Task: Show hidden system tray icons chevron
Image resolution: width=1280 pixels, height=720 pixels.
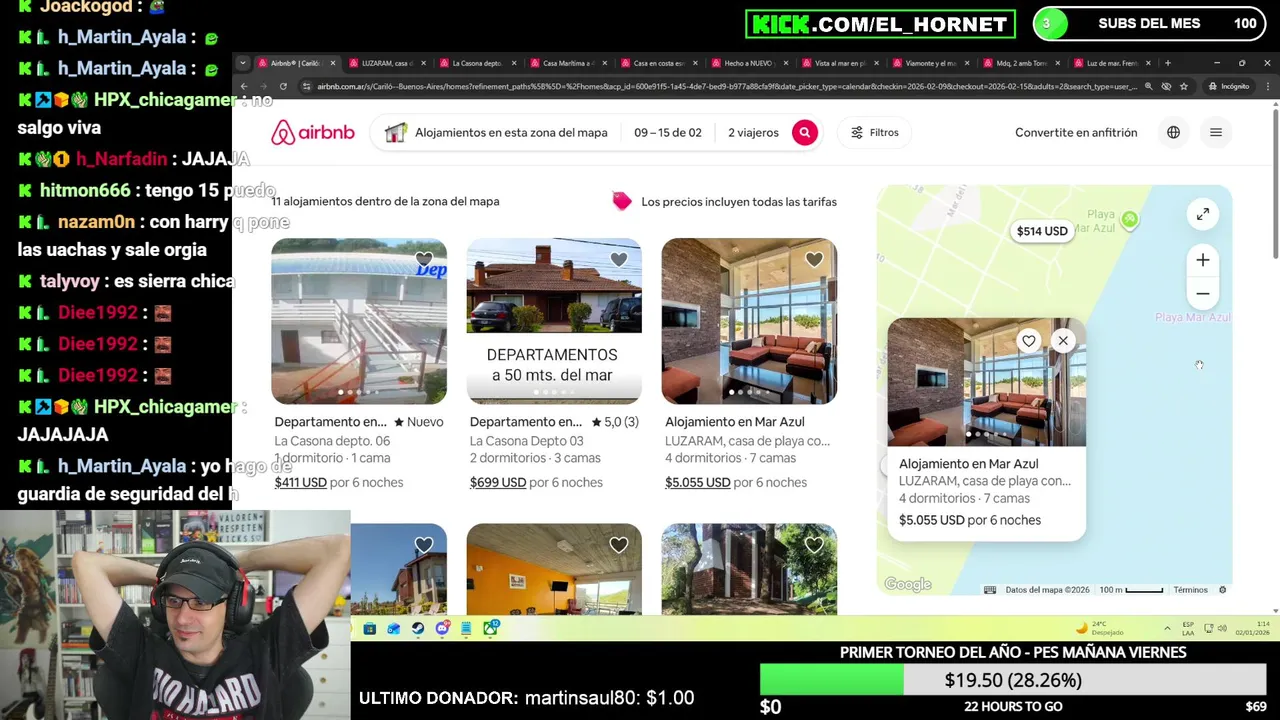Action: (x=1167, y=628)
